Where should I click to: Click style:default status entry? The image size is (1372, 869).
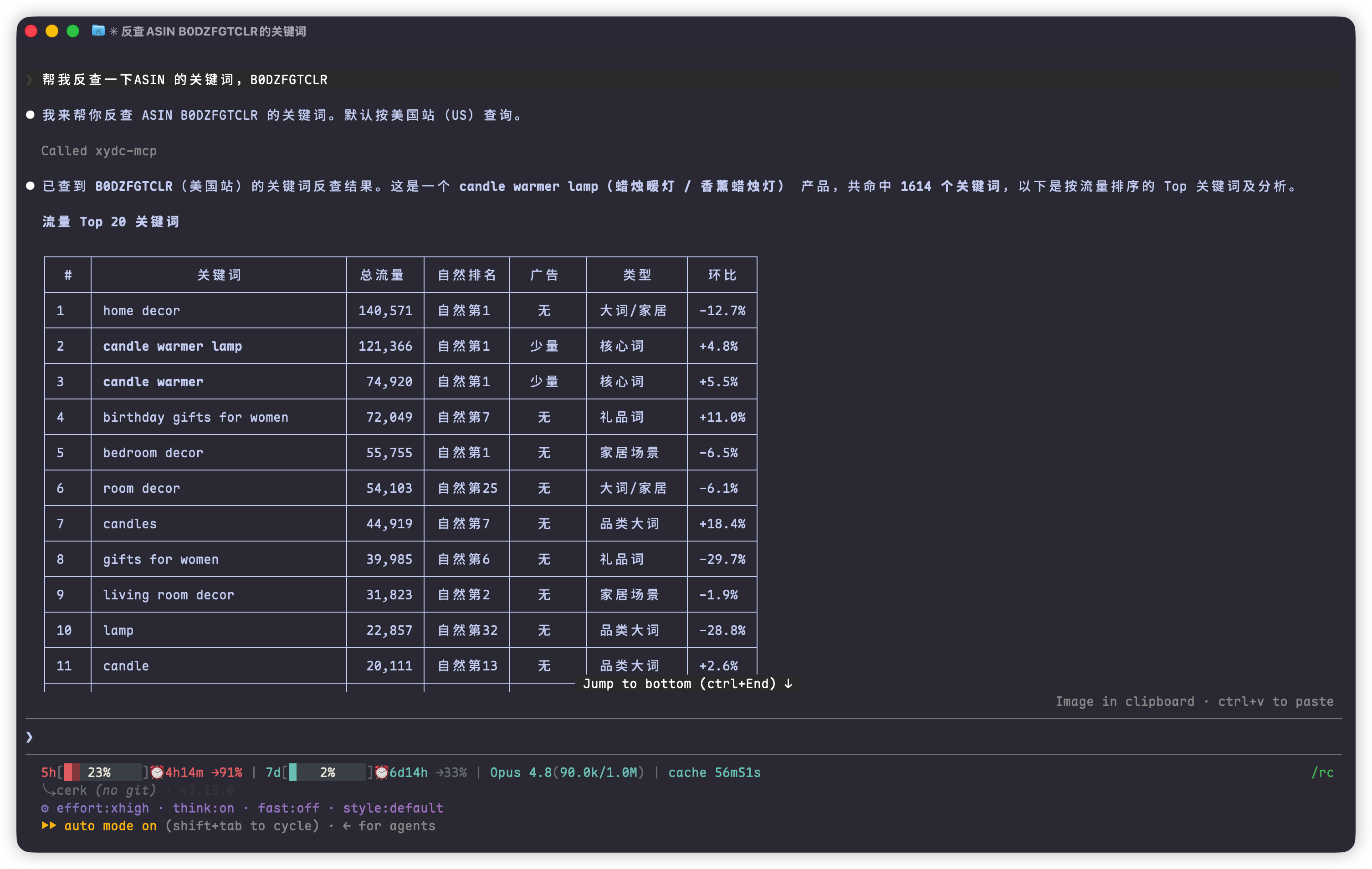point(393,808)
